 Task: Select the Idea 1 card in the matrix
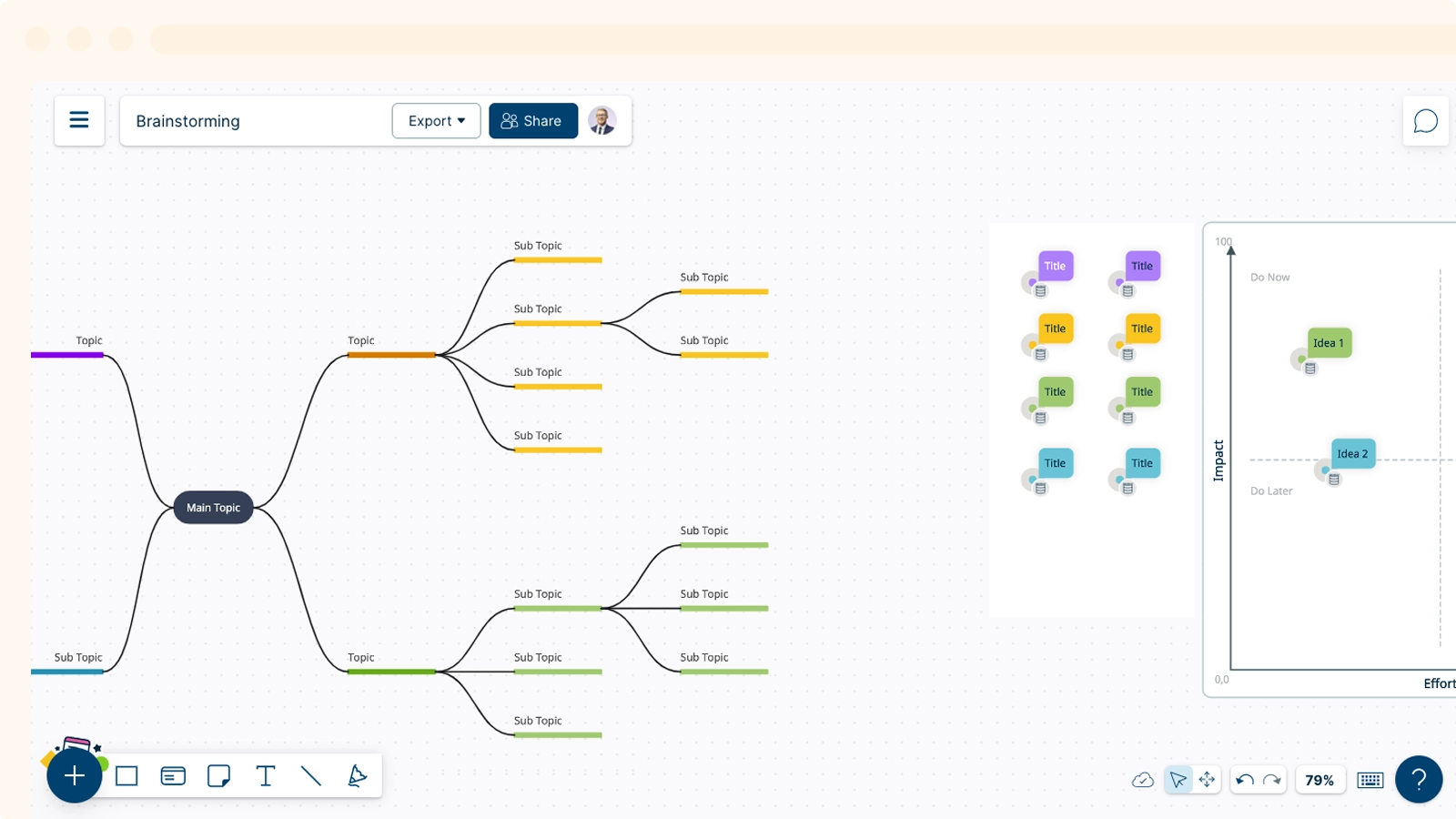click(x=1329, y=343)
